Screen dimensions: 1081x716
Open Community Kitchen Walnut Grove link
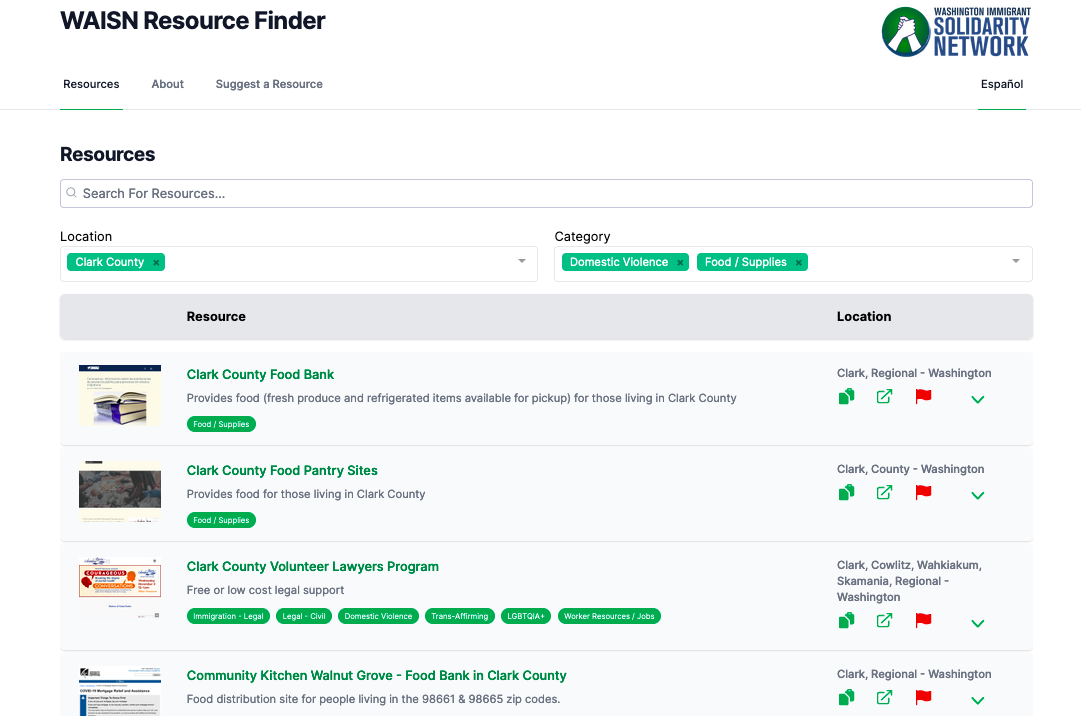pos(376,675)
